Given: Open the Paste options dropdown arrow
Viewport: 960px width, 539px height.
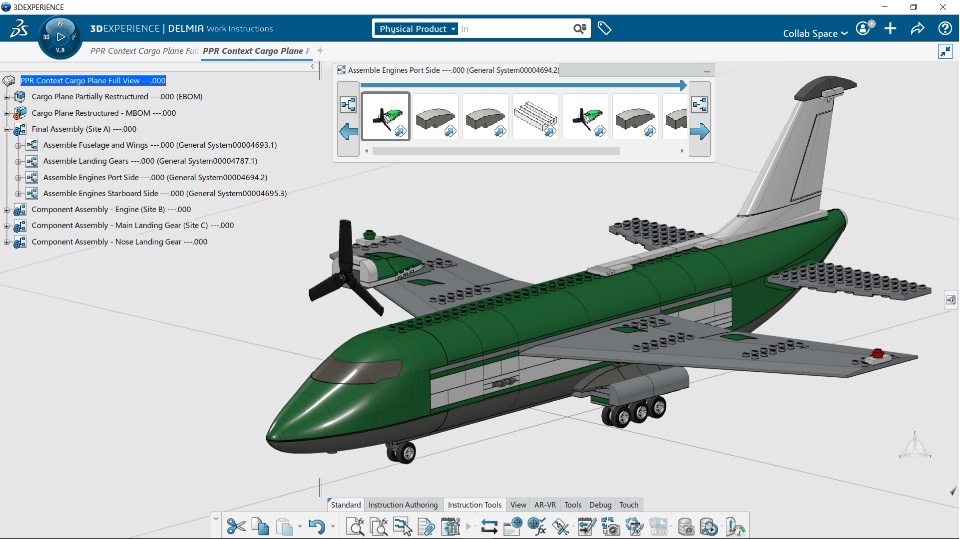Looking at the screenshot, I should click(x=299, y=526).
